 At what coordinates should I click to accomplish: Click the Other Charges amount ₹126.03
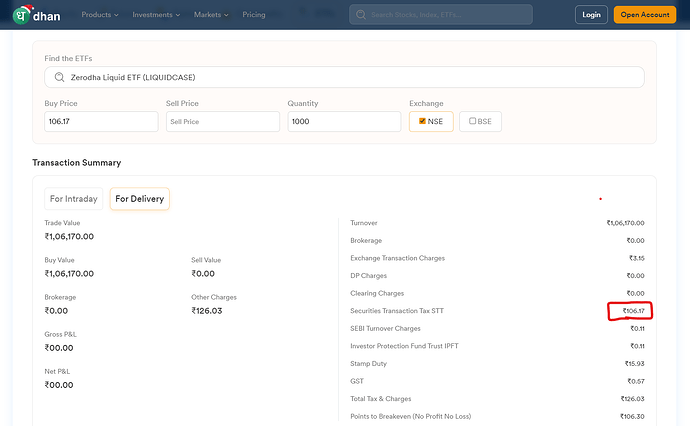point(207,311)
